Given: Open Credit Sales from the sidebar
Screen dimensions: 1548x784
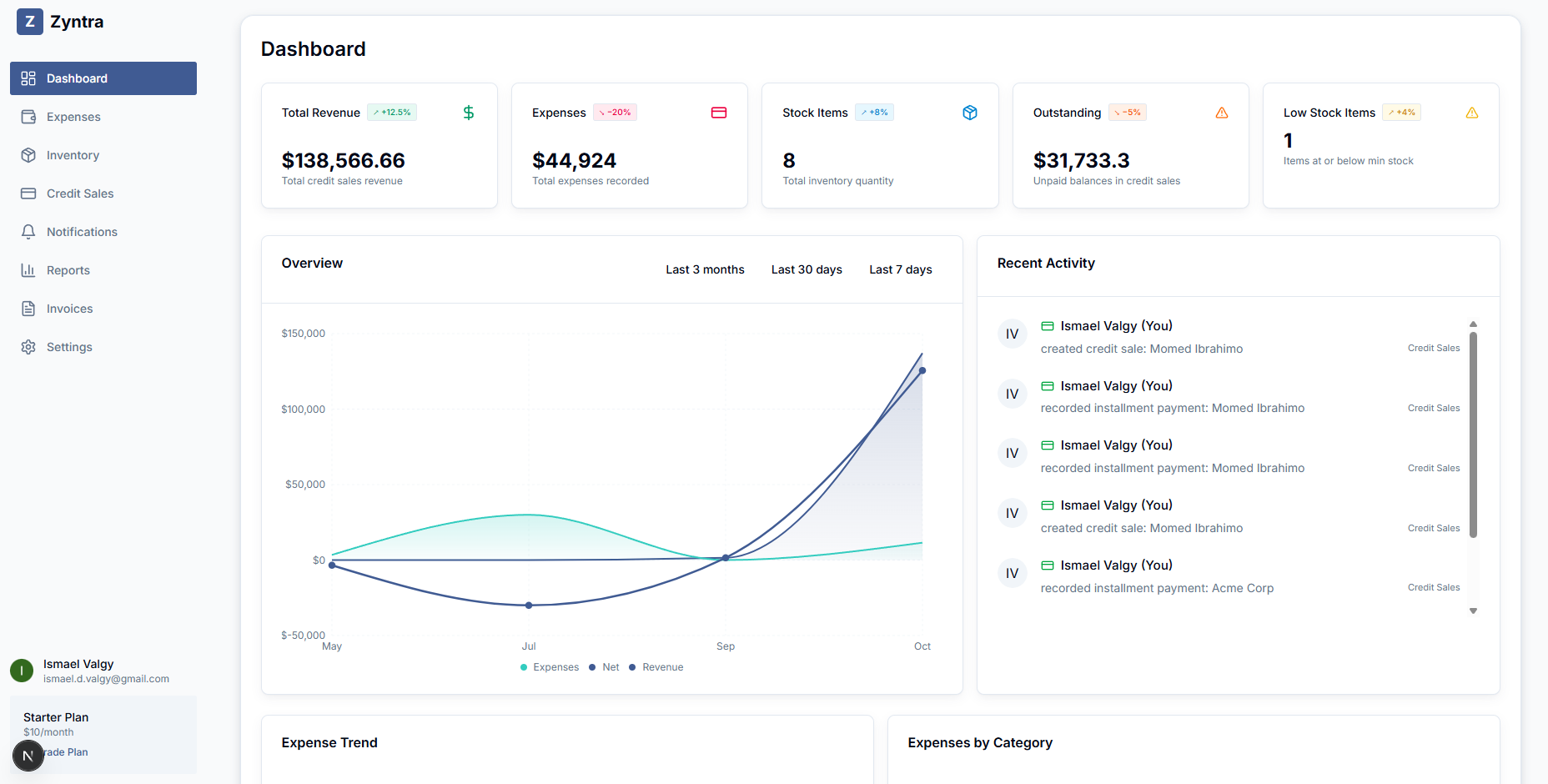Looking at the screenshot, I should pyautogui.click(x=80, y=193).
